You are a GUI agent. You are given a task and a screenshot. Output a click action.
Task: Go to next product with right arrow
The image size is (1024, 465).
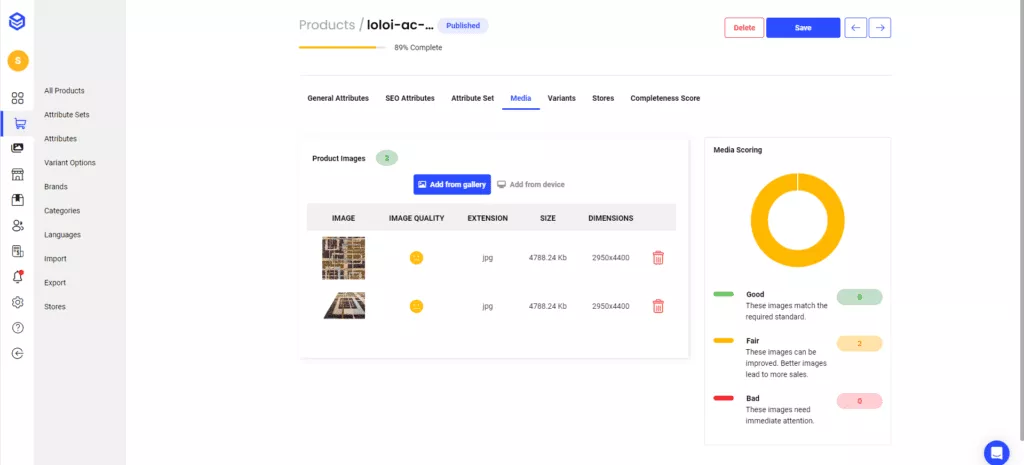[x=880, y=28]
